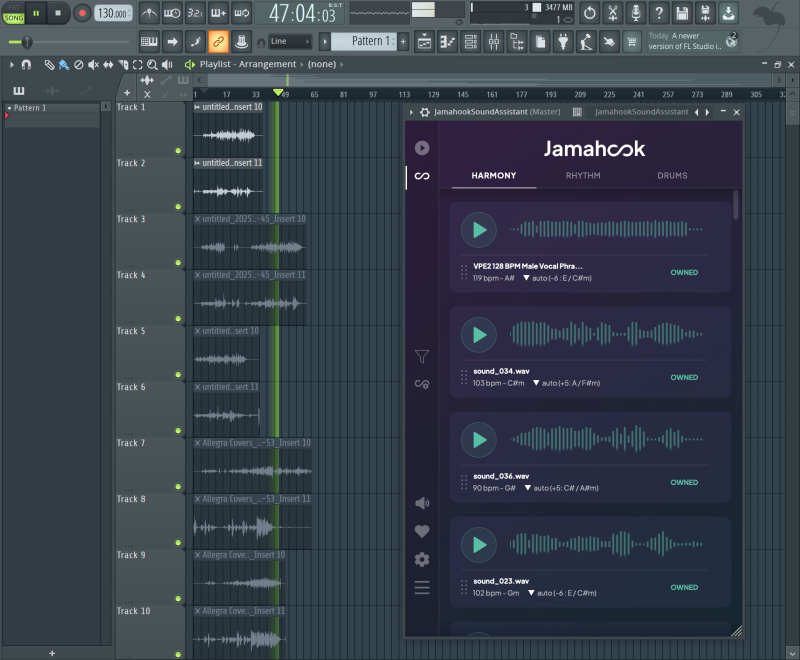The height and width of the screenshot is (660, 800).
Task: Open favorites heart icon in Jamahook sidebar
Action: (421, 531)
